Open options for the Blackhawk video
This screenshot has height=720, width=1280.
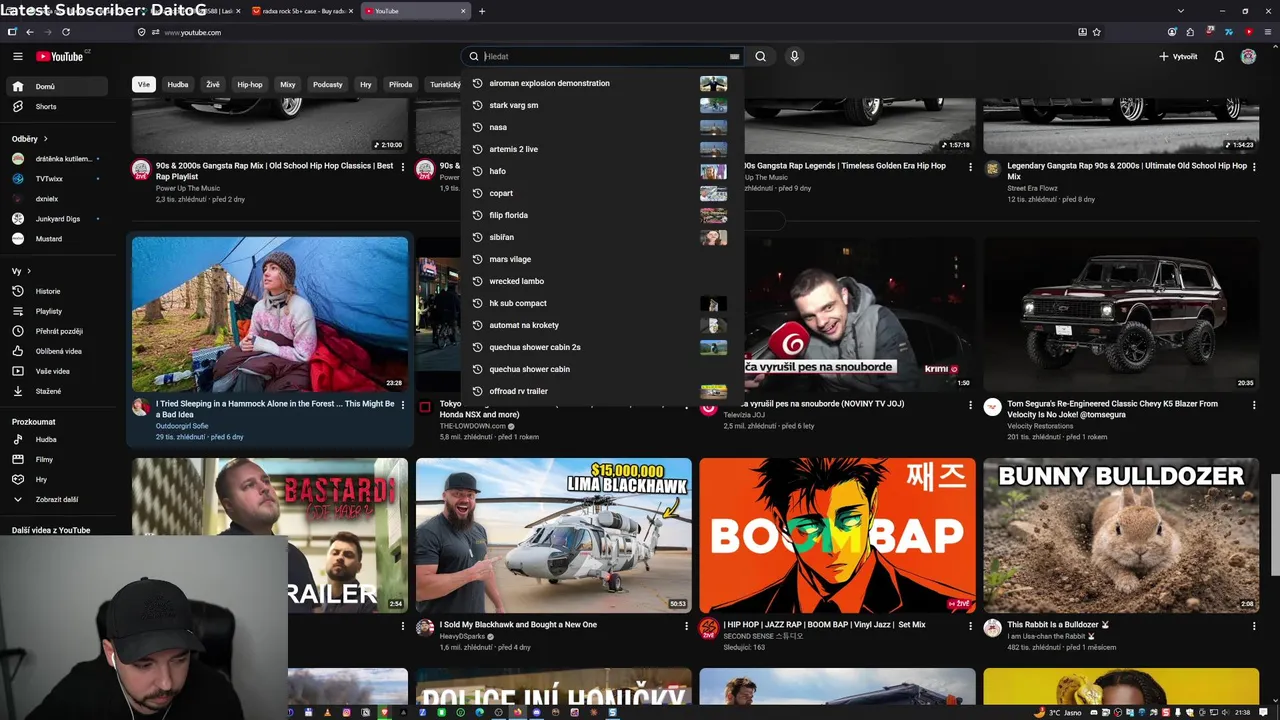[x=686, y=626]
